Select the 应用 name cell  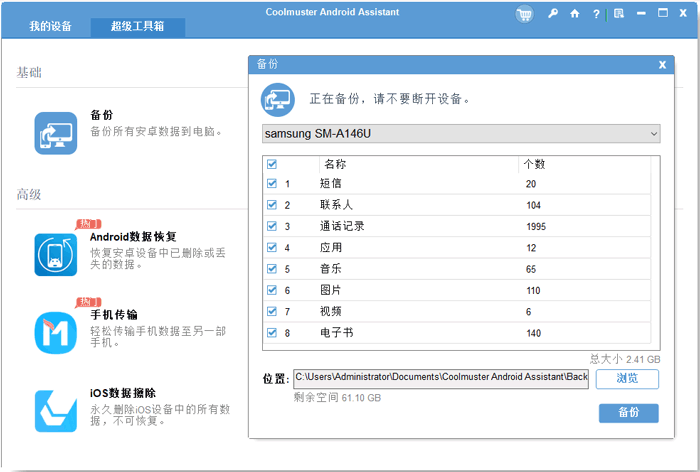(331, 247)
